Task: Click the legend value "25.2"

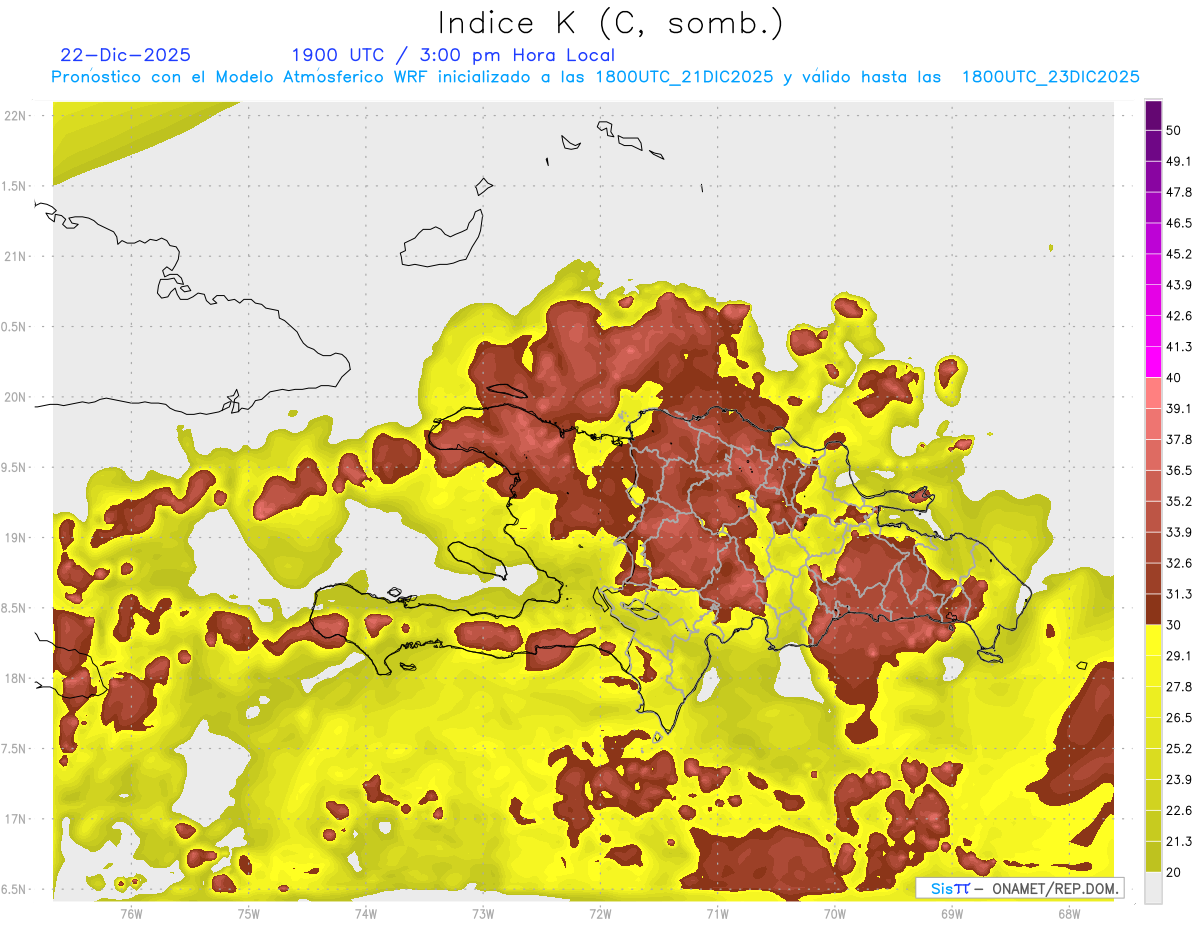Action: [1179, 748]
